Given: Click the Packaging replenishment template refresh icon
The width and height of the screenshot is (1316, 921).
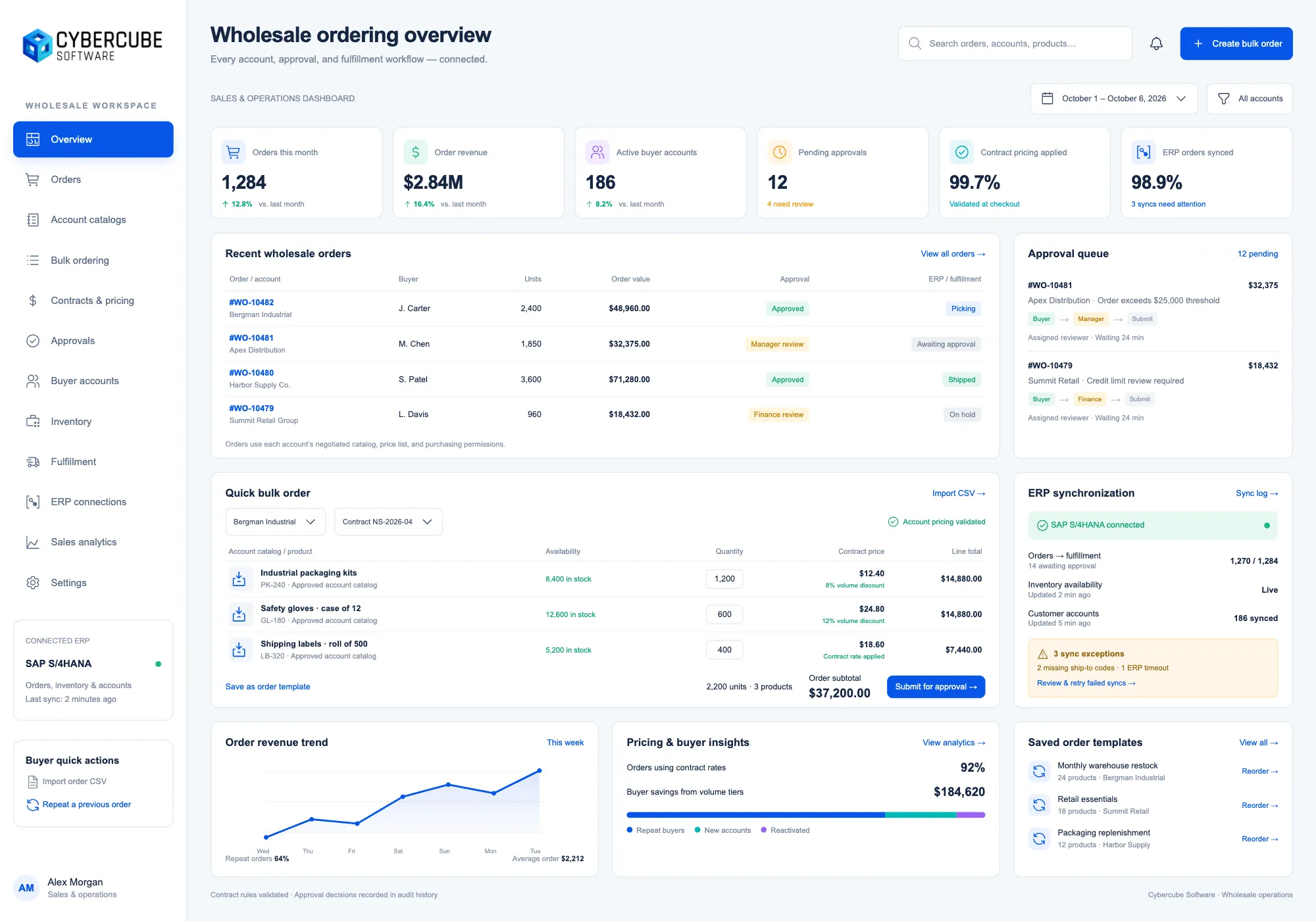Looking at the screenshot, I should tap(1039, 838).
